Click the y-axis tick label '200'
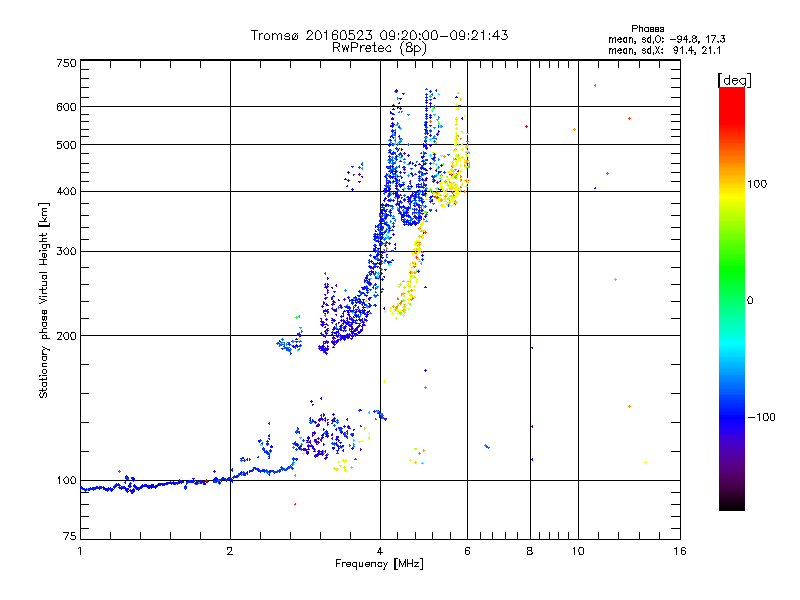800x600 pixels. [x=66, y=336]
